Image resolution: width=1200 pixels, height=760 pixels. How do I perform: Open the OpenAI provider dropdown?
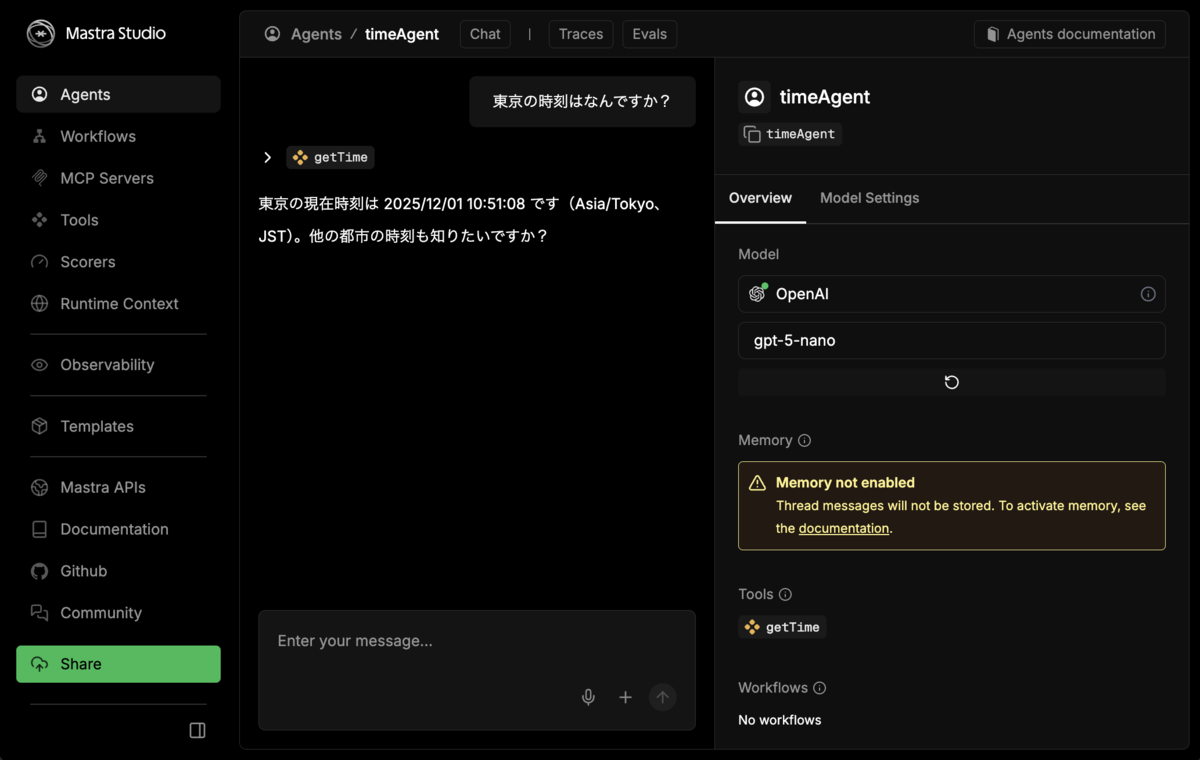pyautogui.click(x=952, y=294)
